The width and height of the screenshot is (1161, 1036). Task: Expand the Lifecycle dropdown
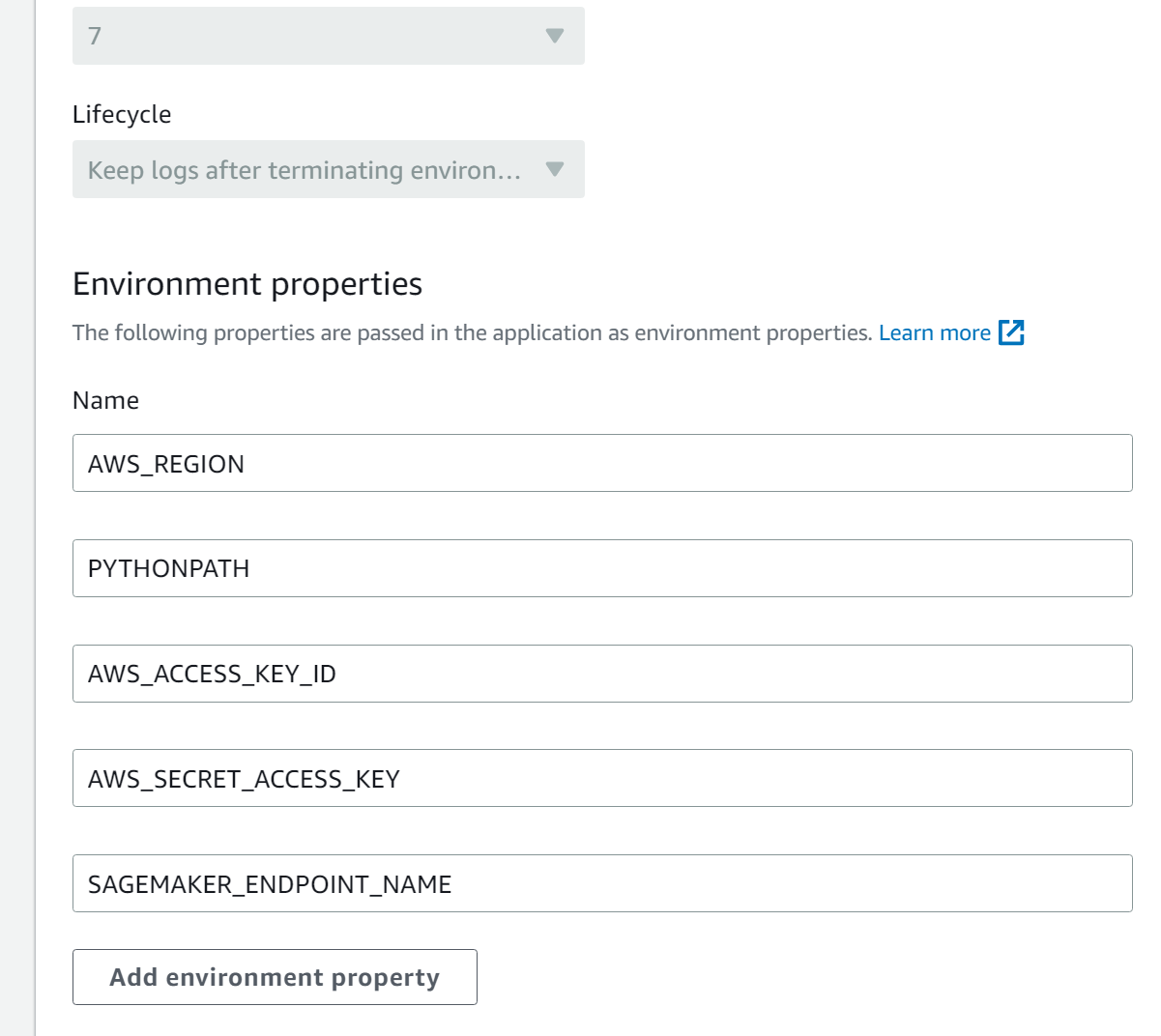pos(328,169)
